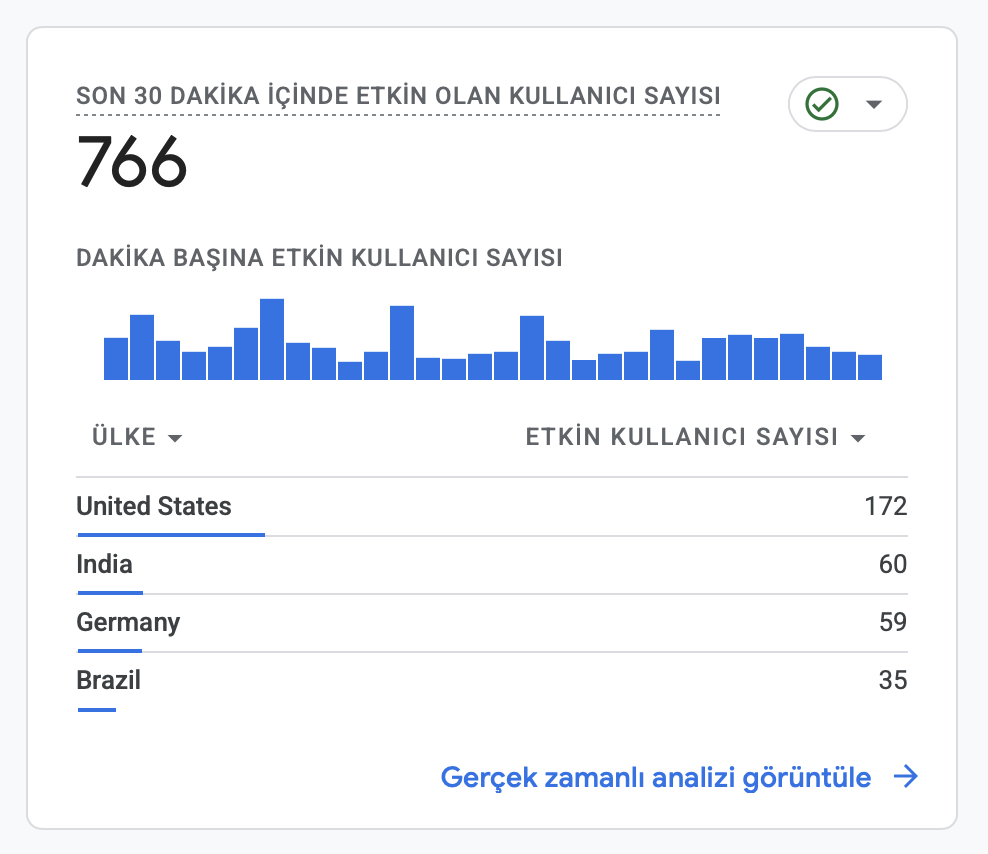The width and height of the screenshot is (988, 854).
Task: Click the tallest bar in the chart
Action: 272,339
